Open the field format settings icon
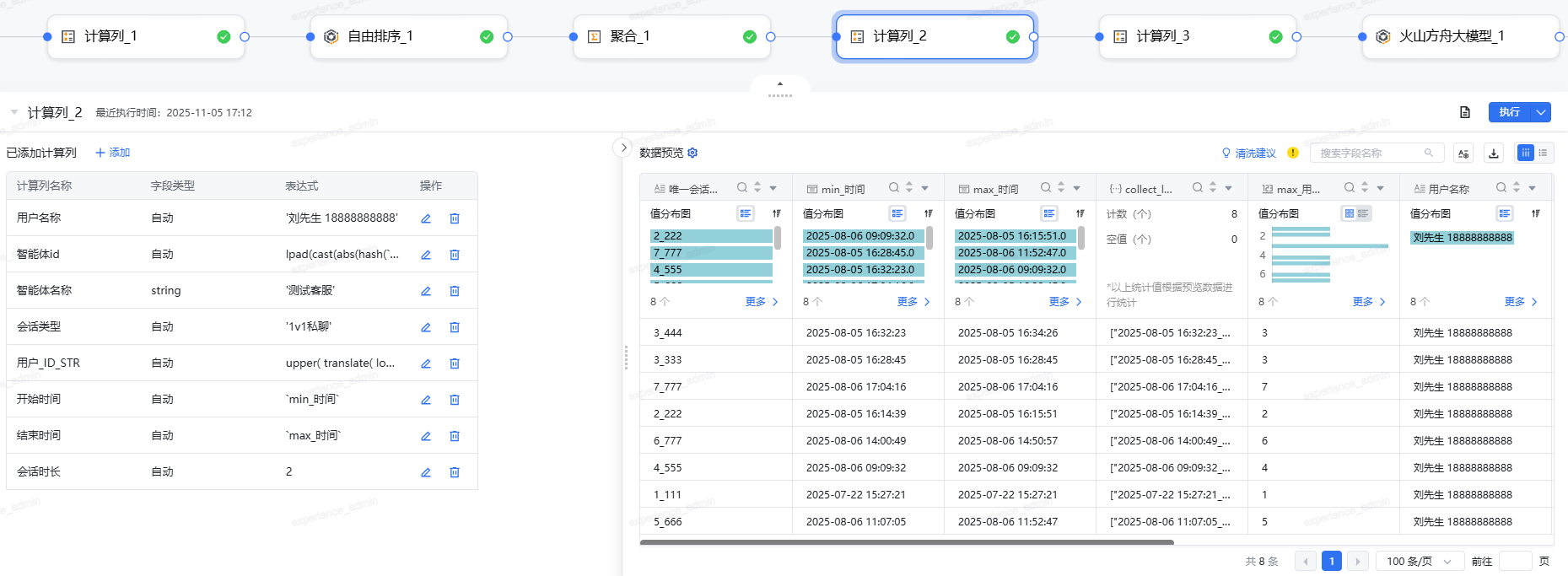 coord(1463,153)
